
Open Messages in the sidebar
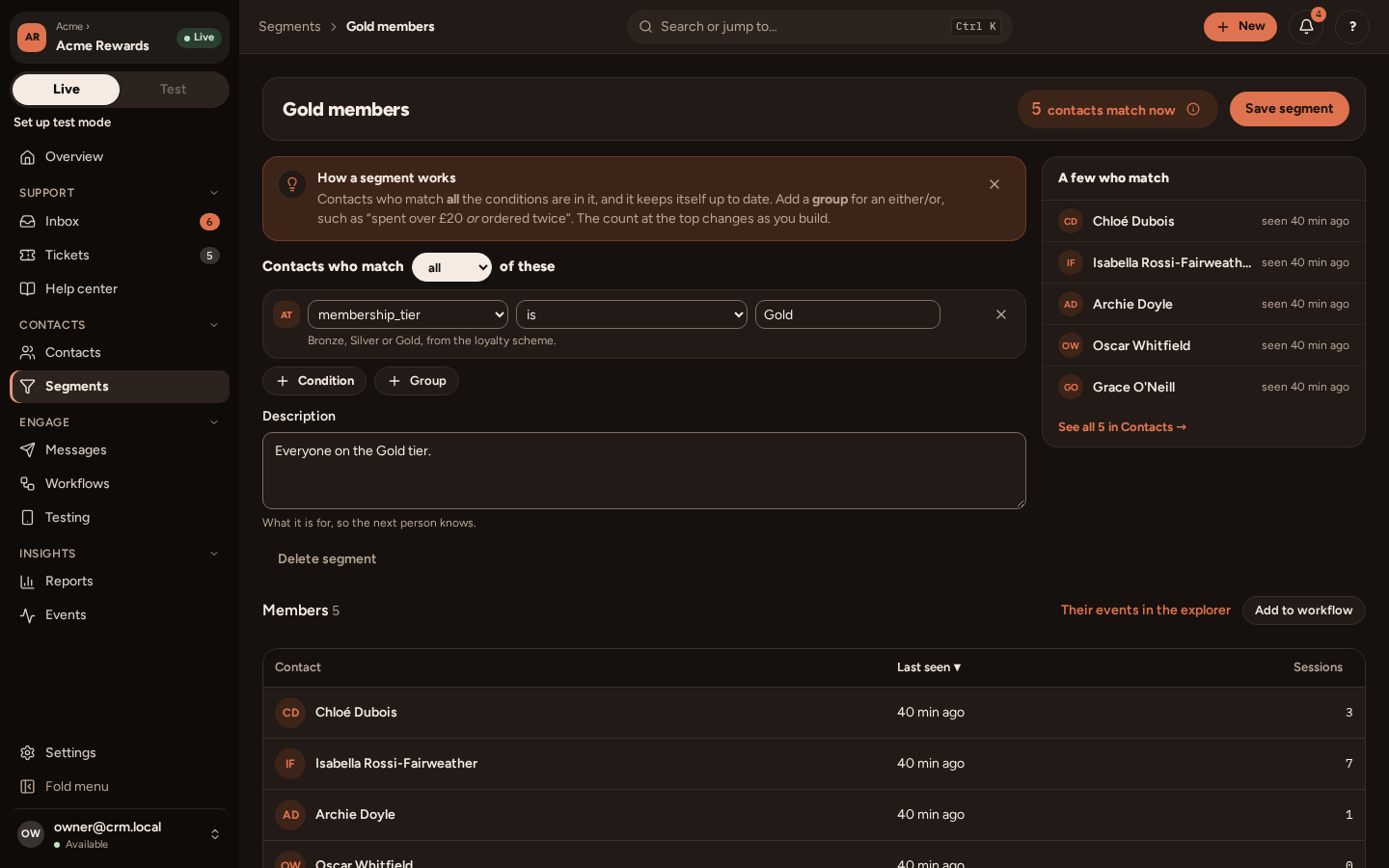pyautogui.click(x=120, y=450)
